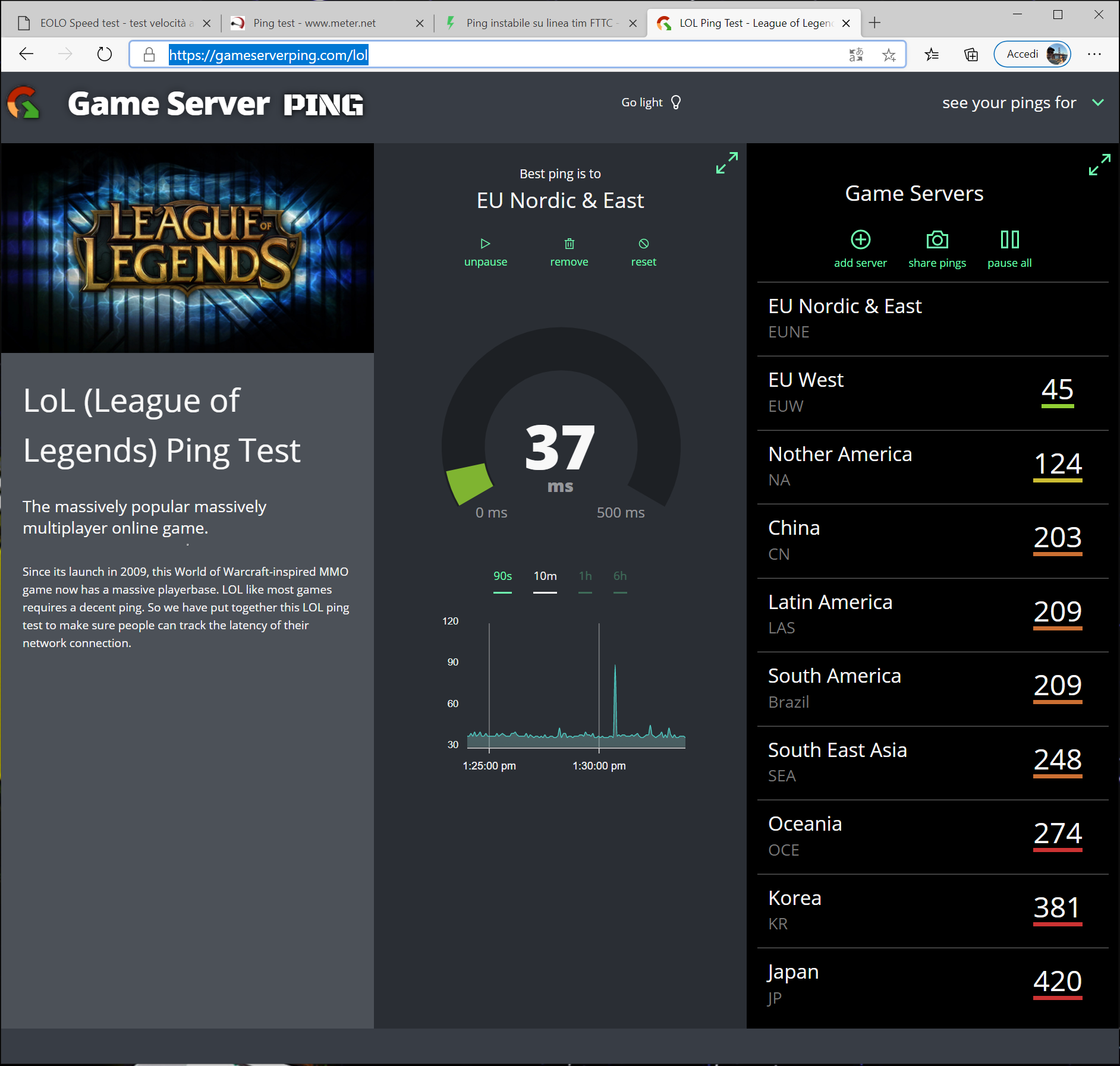The width and height of the screenshot is (1120, 1066).
Task: Close the EOLO Speed test tab
Action: [207, 23]
